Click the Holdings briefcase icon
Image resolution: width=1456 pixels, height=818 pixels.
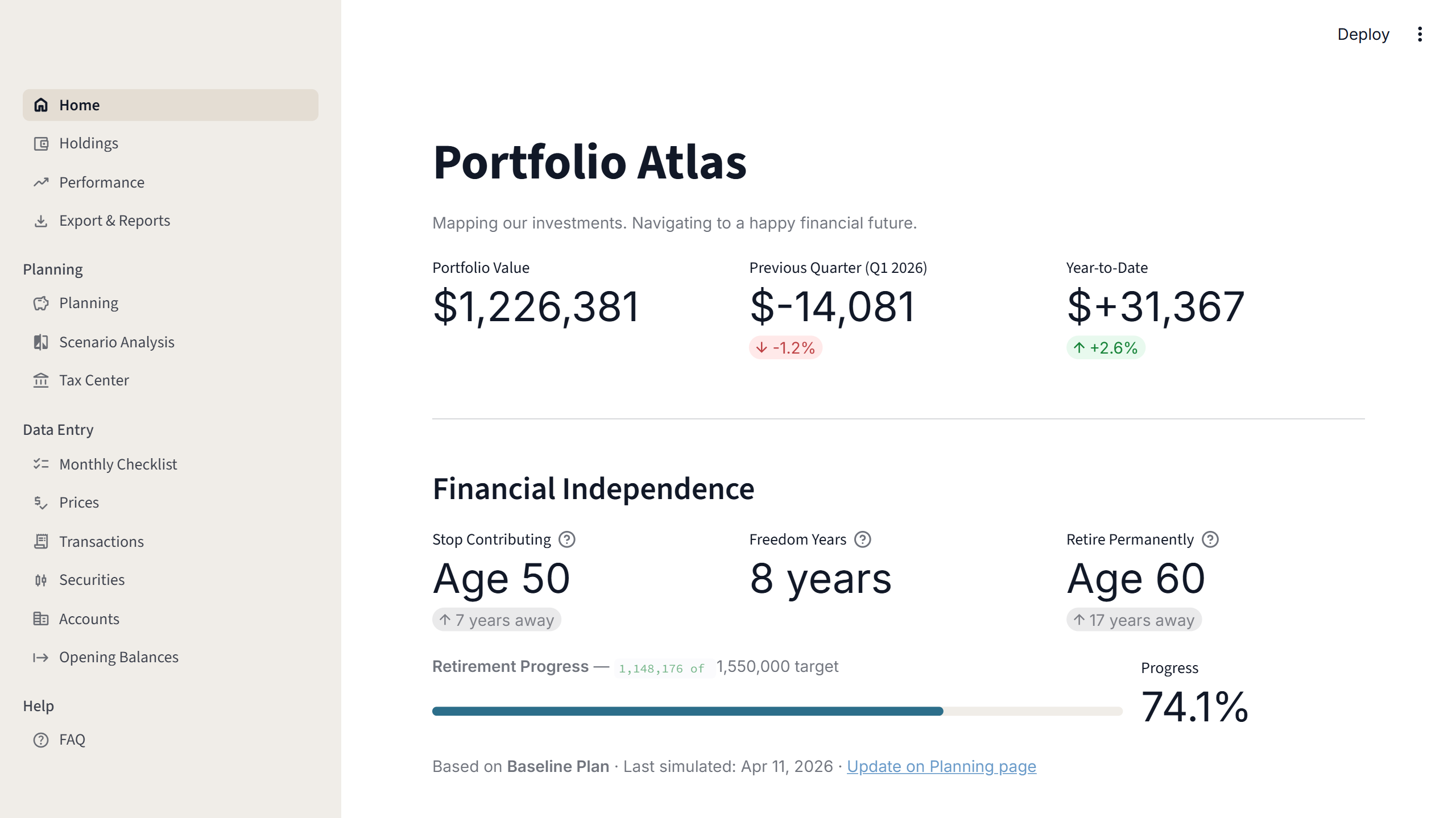tap(40, 143)
